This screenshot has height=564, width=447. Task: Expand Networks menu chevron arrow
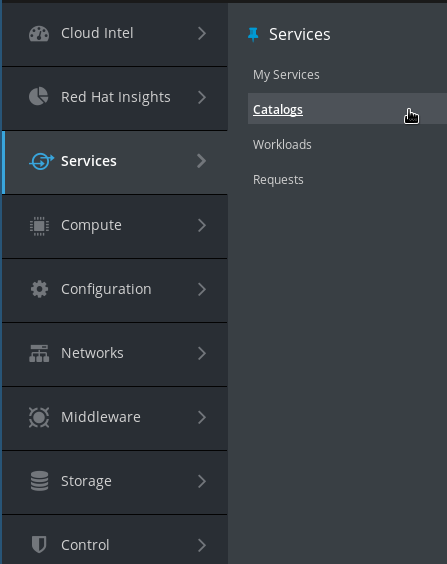202,353
